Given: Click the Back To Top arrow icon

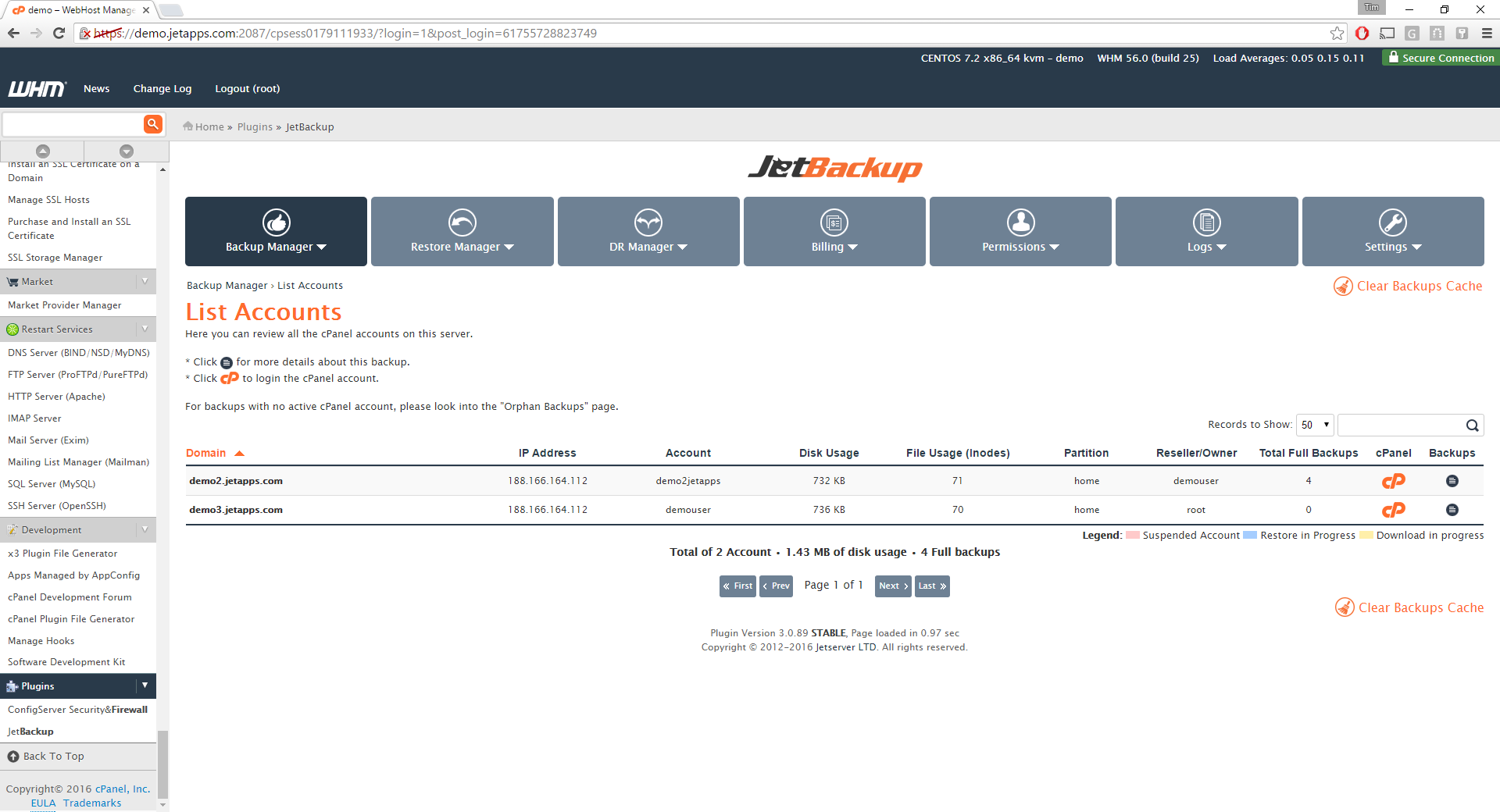Looking at the screenshot, I should click(x=13, y=756).
